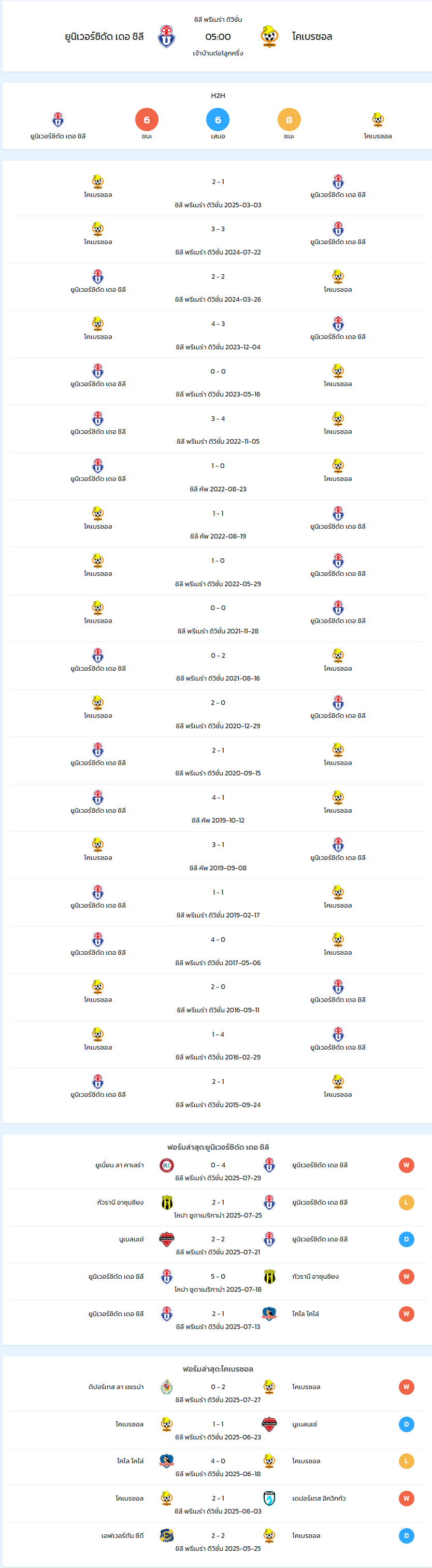
Task: Click W badge for 0-4 La Calera match
Action: click(x=407, y=1165)
